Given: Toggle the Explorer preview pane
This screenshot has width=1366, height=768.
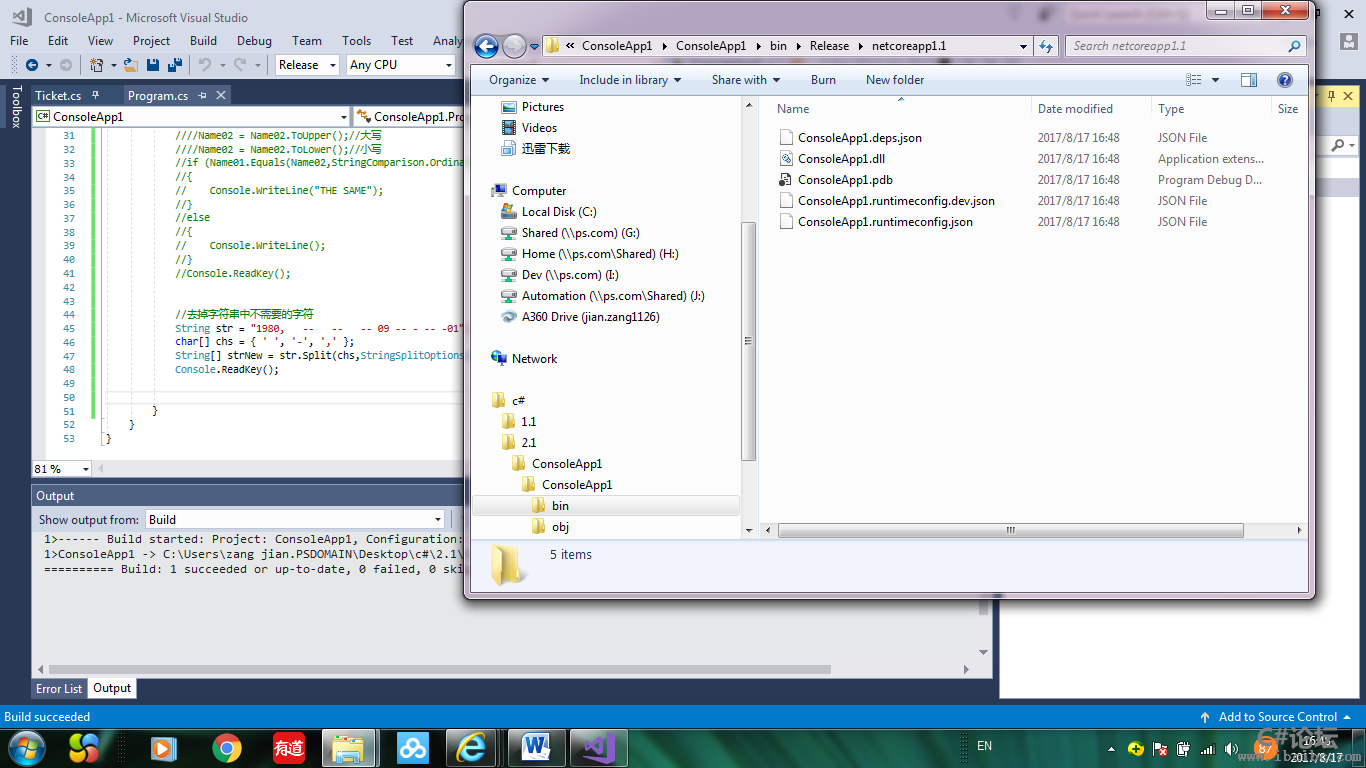Looking at the screenshot, I should [x=1249, y=80].
